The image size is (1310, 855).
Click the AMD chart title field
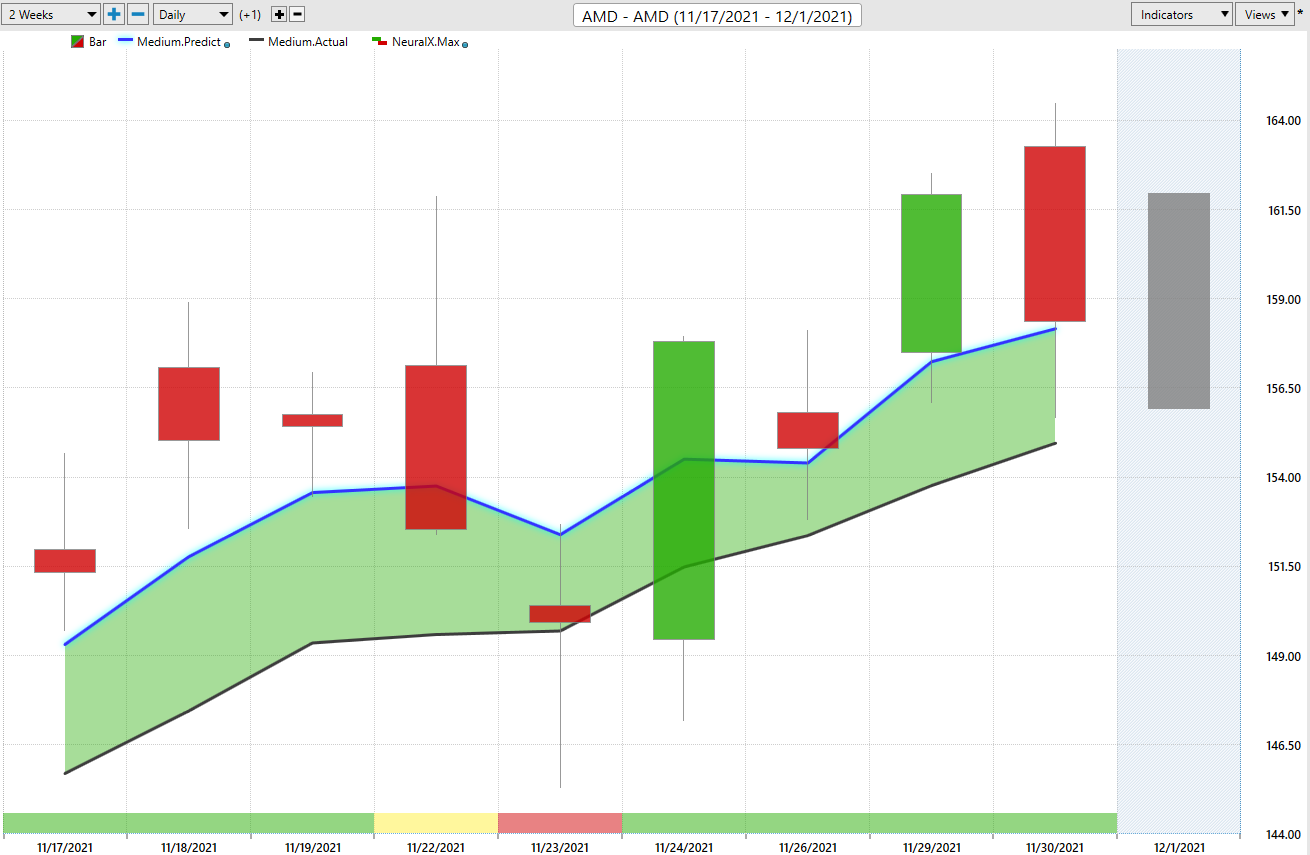[x=717, y=15]
